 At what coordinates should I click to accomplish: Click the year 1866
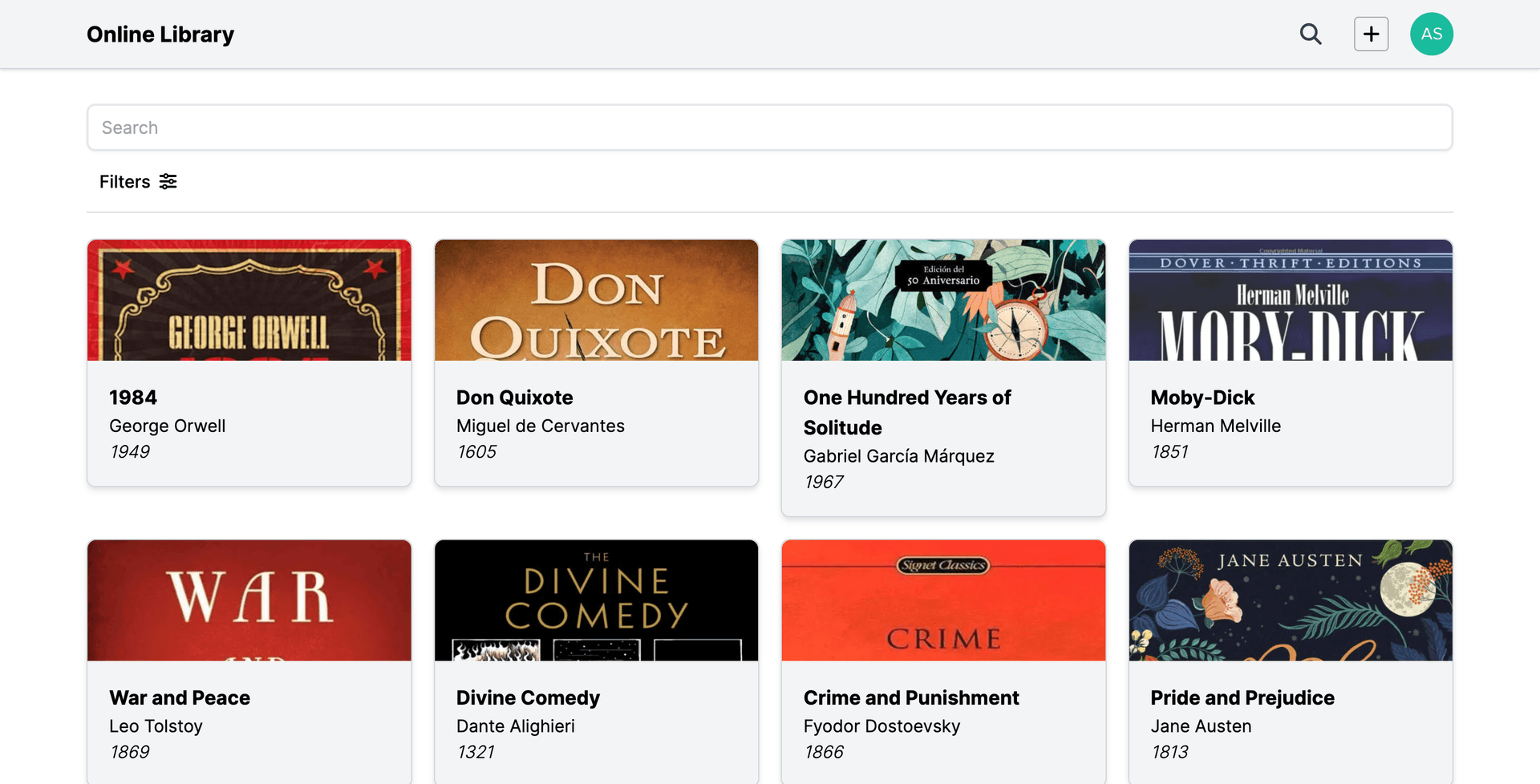[x=825, y=752]
